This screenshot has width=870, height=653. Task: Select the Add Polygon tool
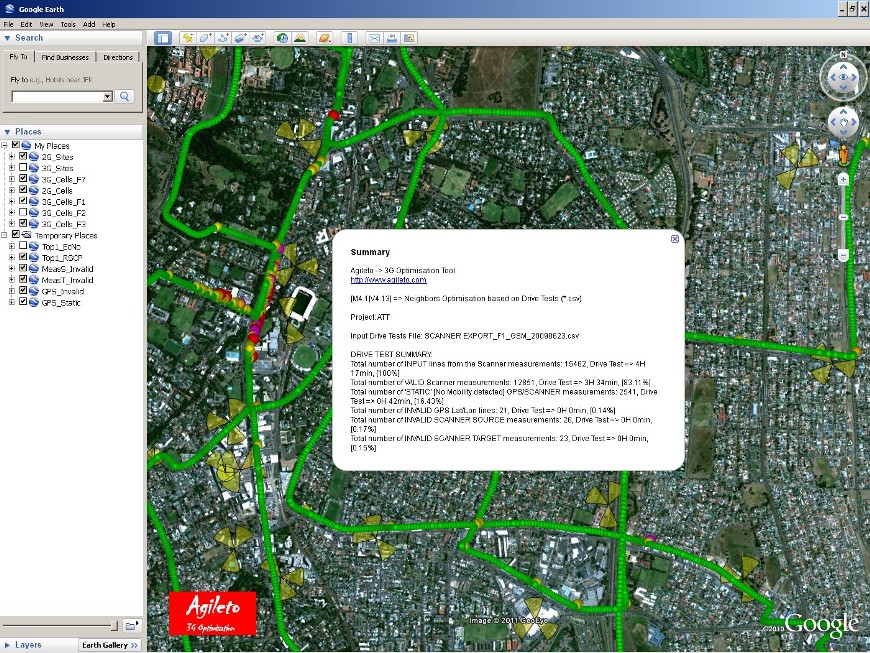coord(206,38)
